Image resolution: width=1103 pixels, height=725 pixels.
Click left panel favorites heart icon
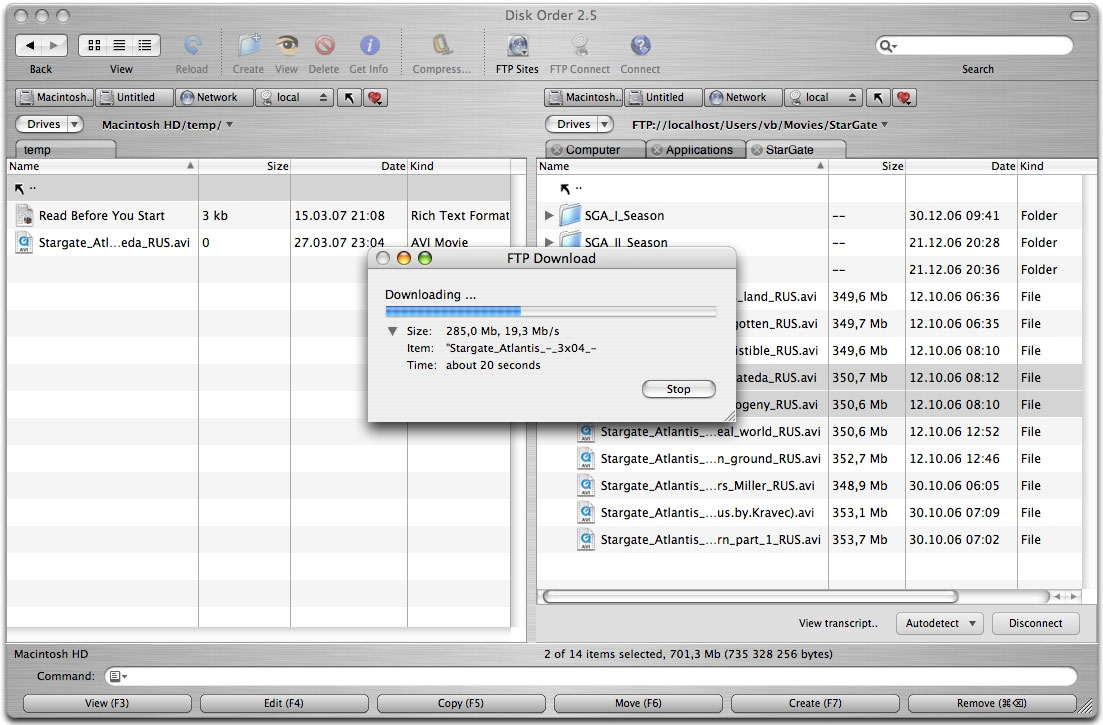[x=375, y=98]
